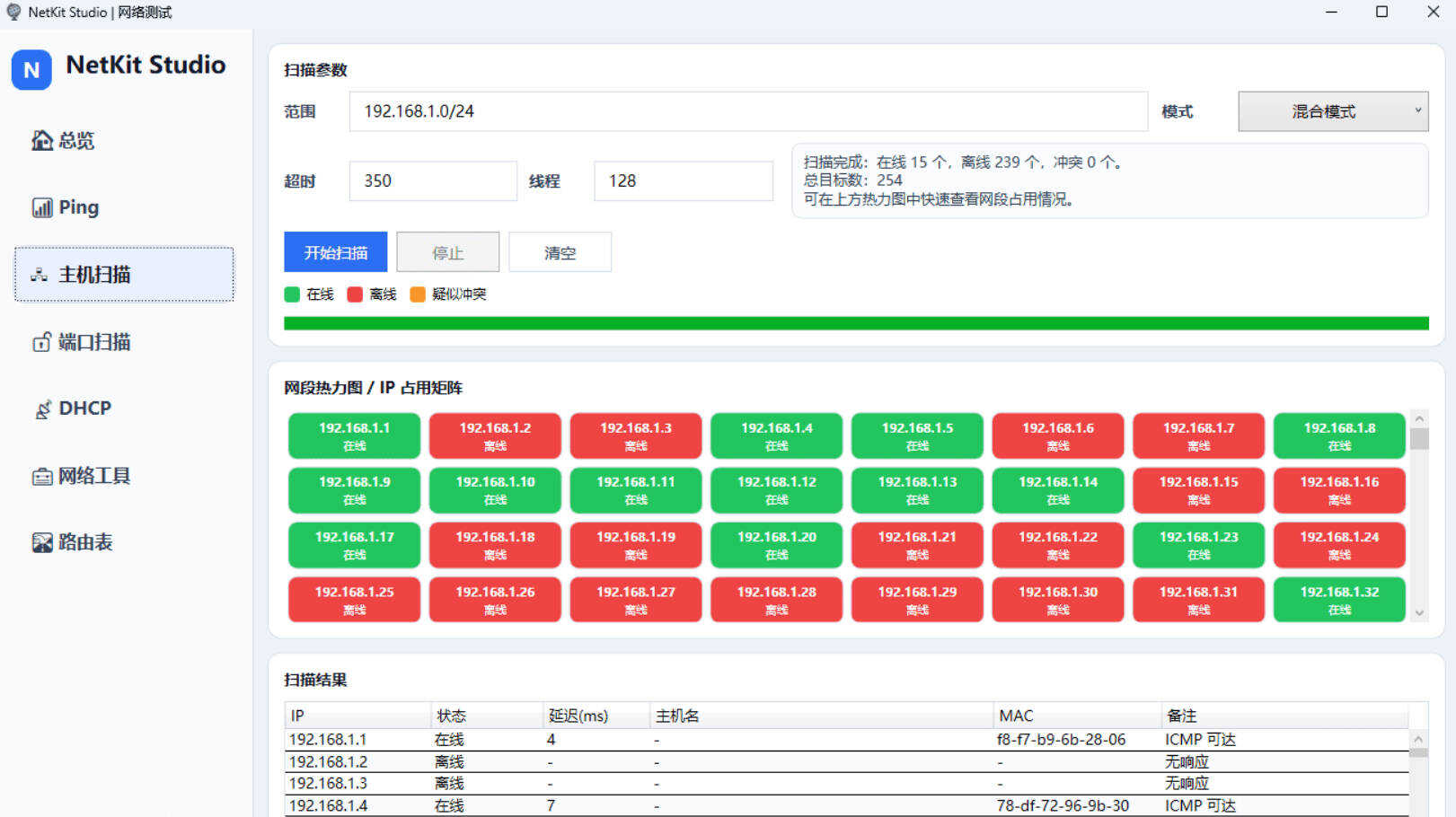This screenshot has width=1456, height=817.
Task: Toggle the 疑似冲突 orange legend marker
Action: 417,294
